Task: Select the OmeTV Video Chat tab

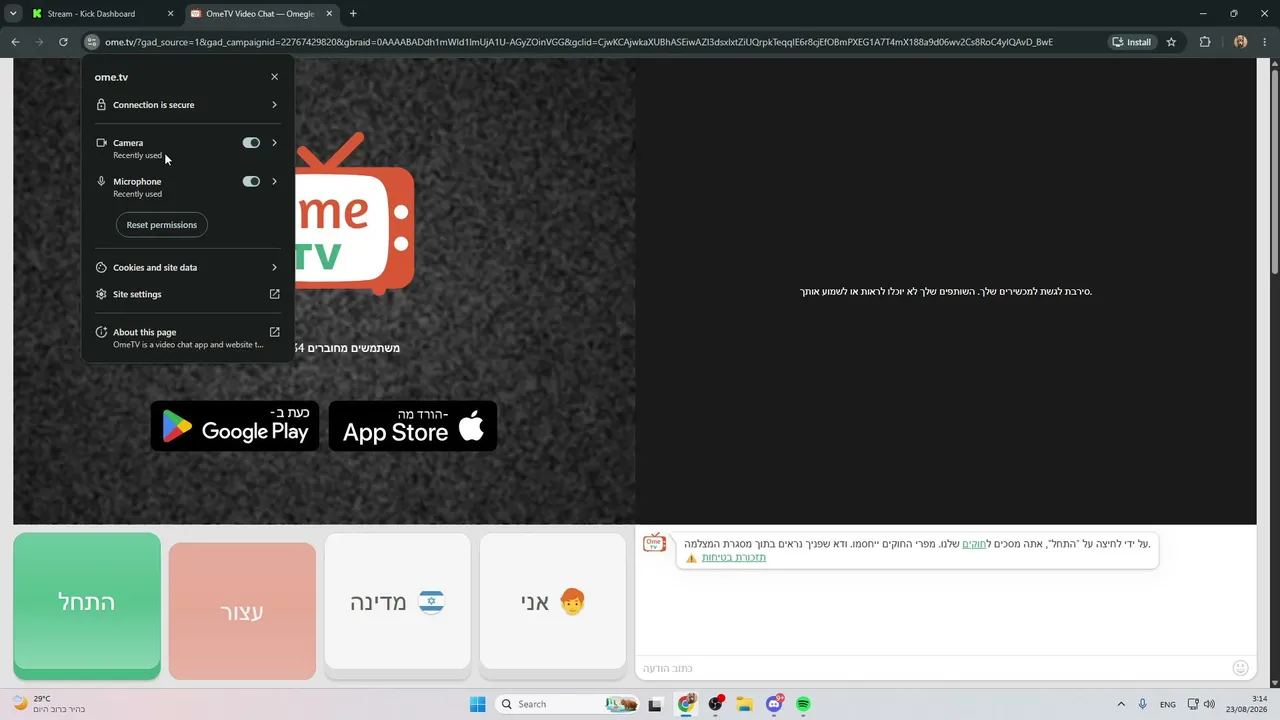Action: [x=260, y=14]
